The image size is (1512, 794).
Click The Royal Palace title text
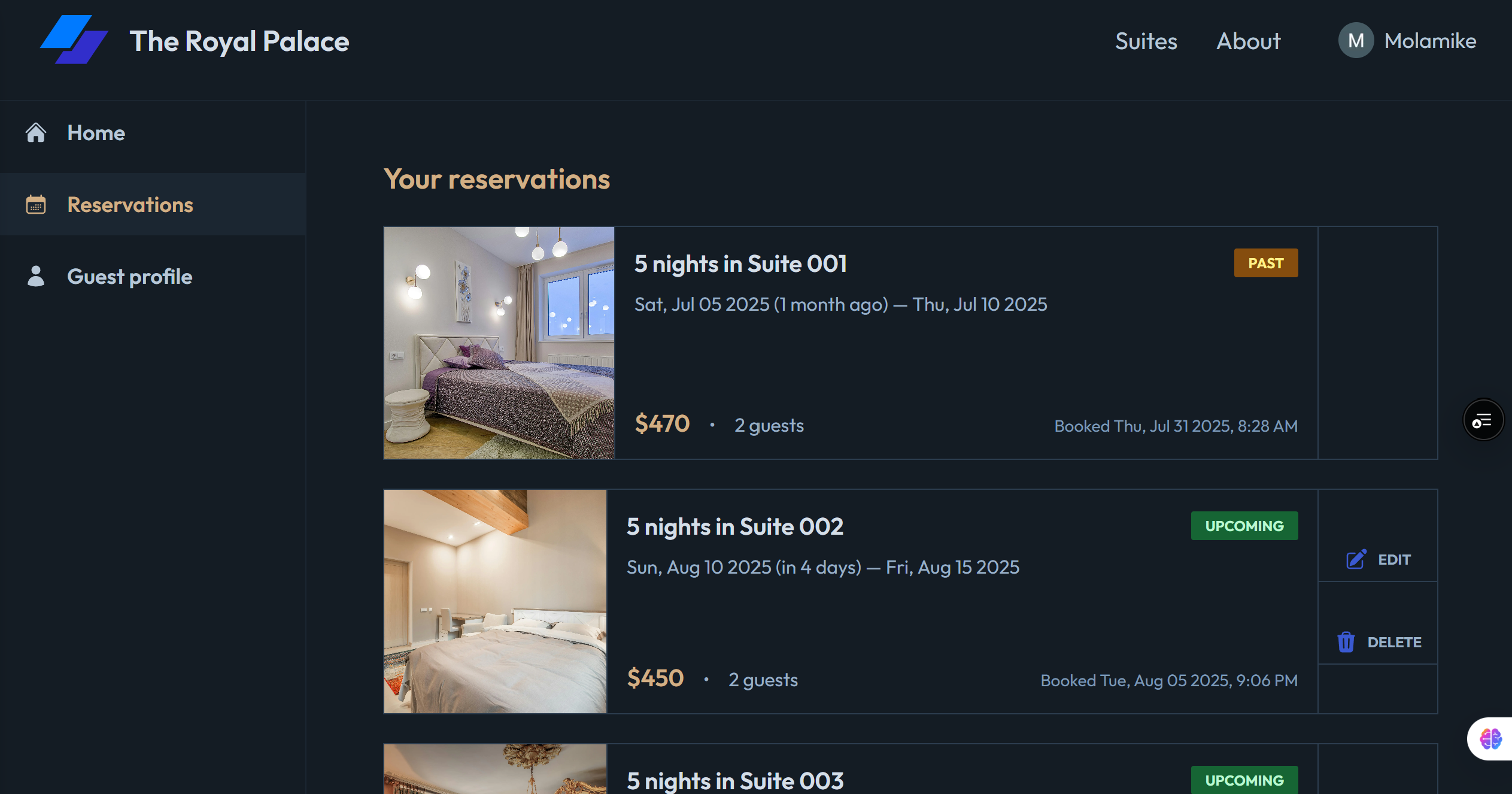click(x=239, y=41)
